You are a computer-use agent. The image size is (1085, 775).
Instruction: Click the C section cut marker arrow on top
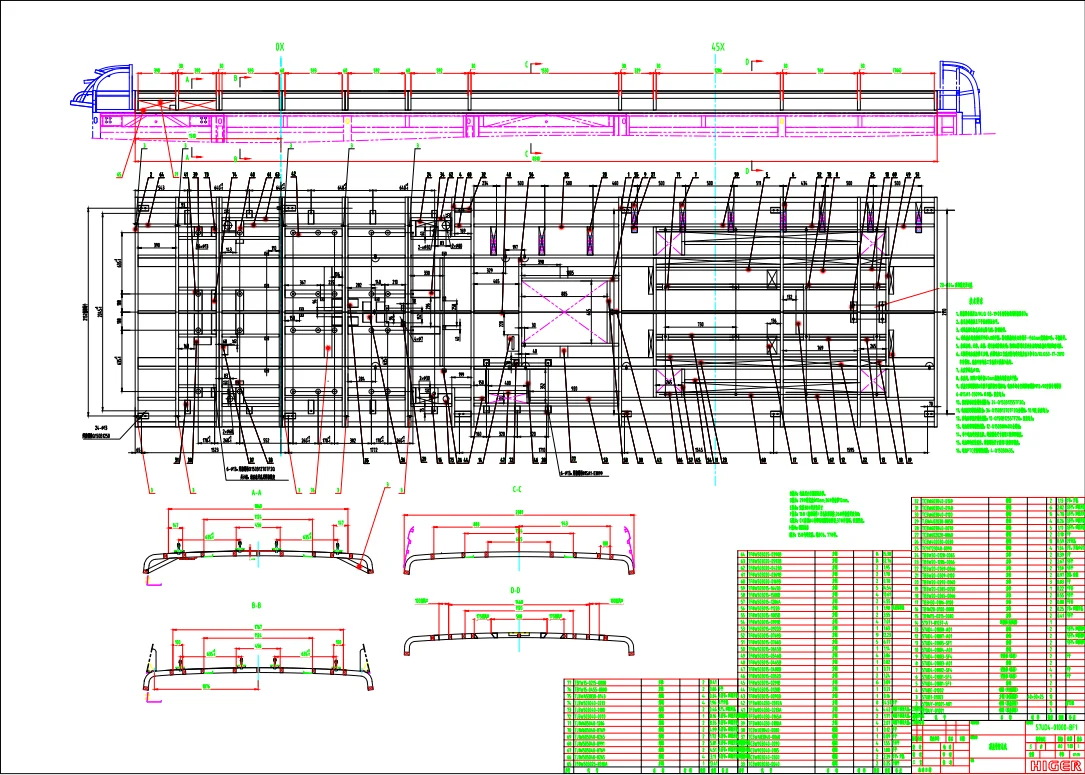click(x=534, y=64)
